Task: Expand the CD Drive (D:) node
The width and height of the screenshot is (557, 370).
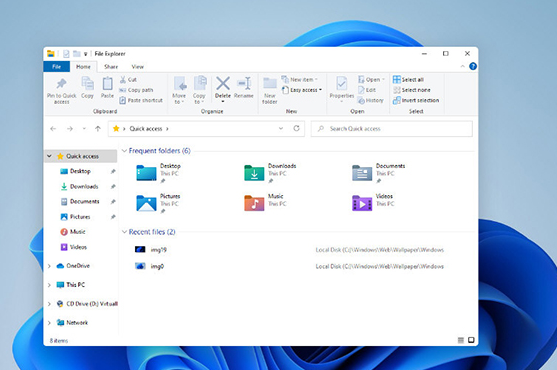Action: coord(49,304)
